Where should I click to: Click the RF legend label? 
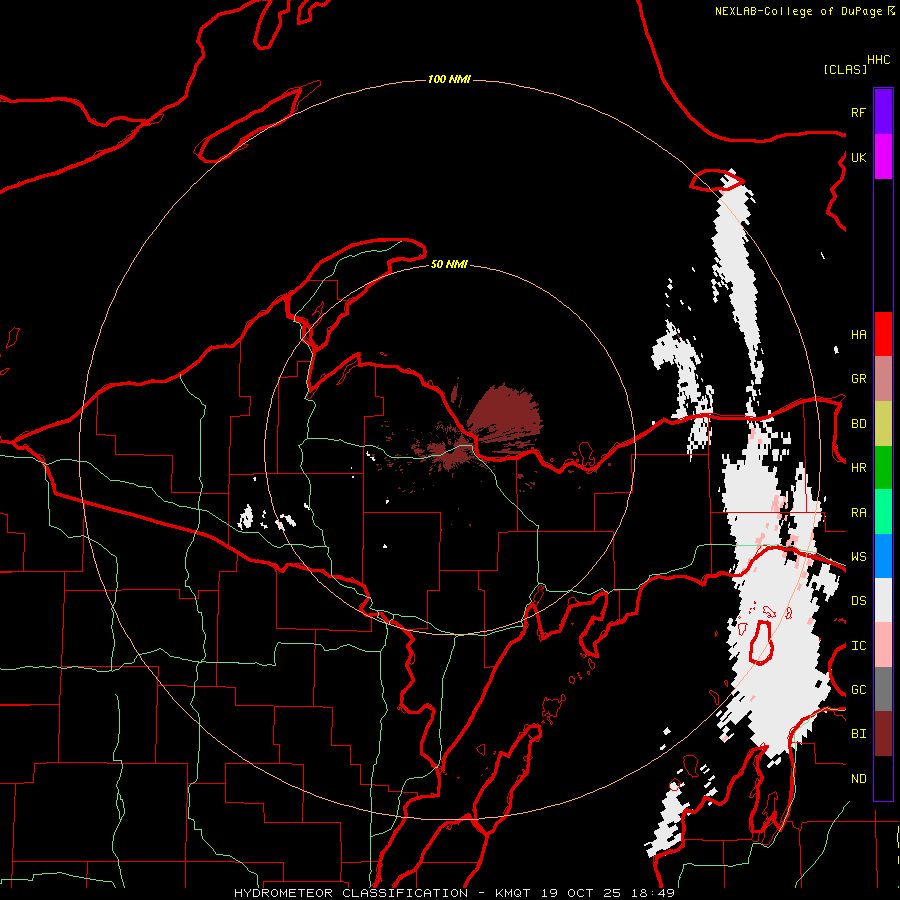point(858,112)
